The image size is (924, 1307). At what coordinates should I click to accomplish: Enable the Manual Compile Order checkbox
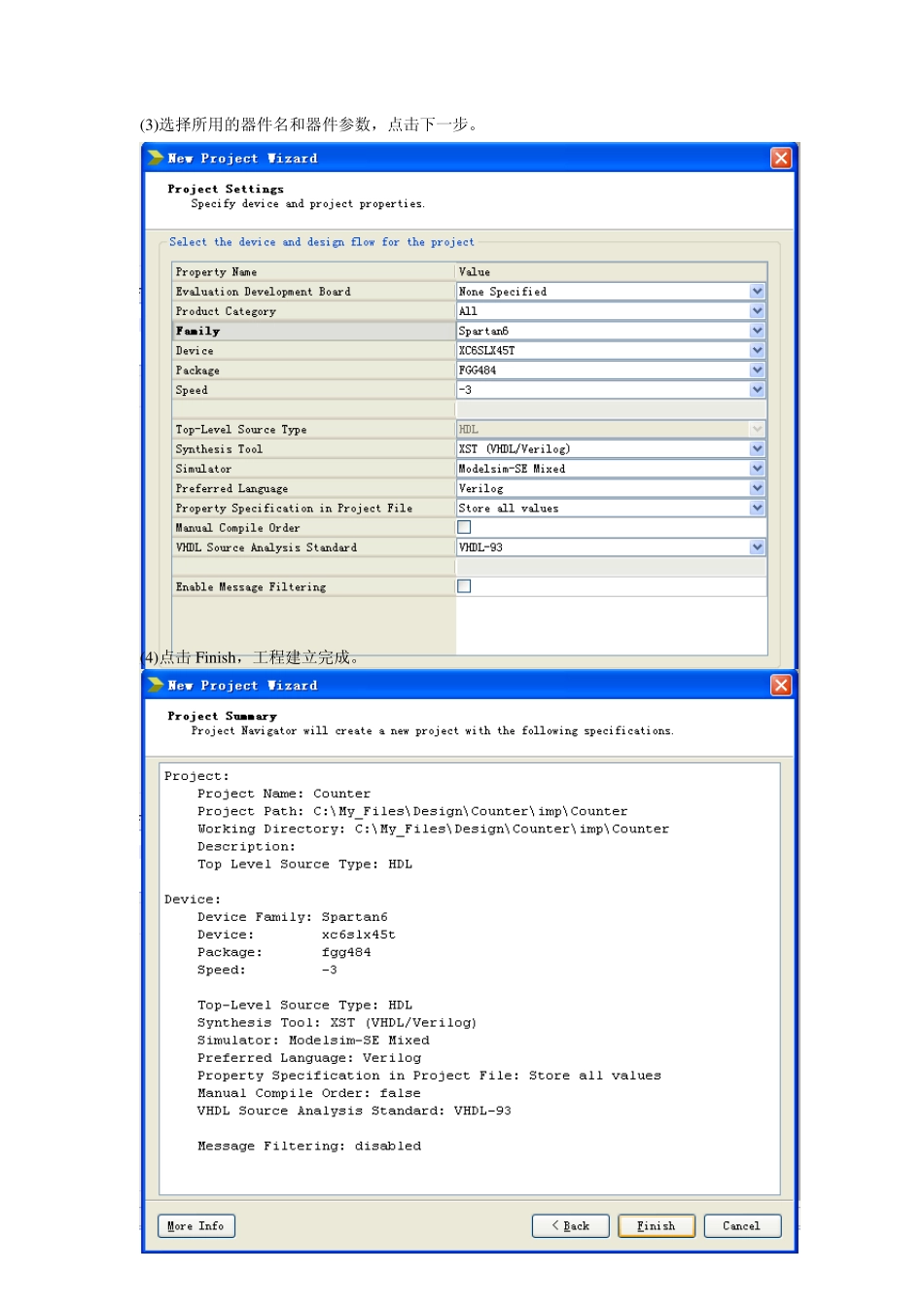(464, 527)
